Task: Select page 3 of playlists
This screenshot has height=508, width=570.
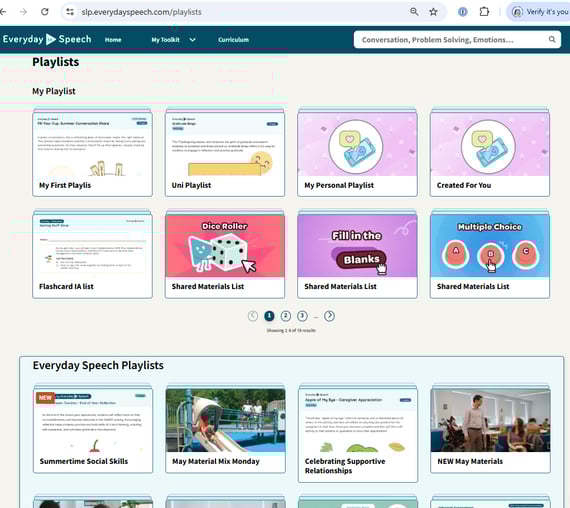Action: pyautogui.click(x=302, y=316)
